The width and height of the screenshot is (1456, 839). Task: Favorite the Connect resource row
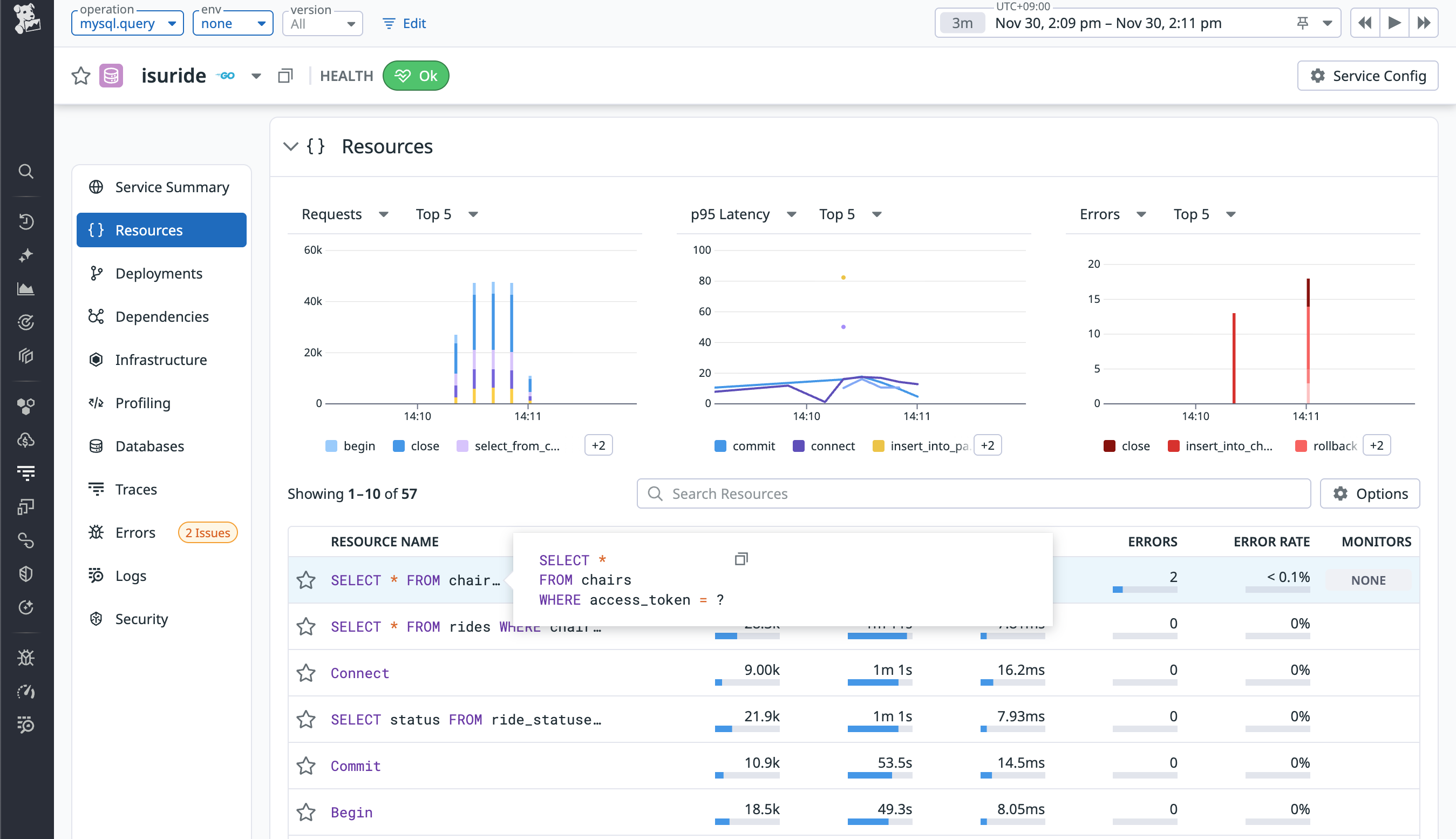(306, 673)
